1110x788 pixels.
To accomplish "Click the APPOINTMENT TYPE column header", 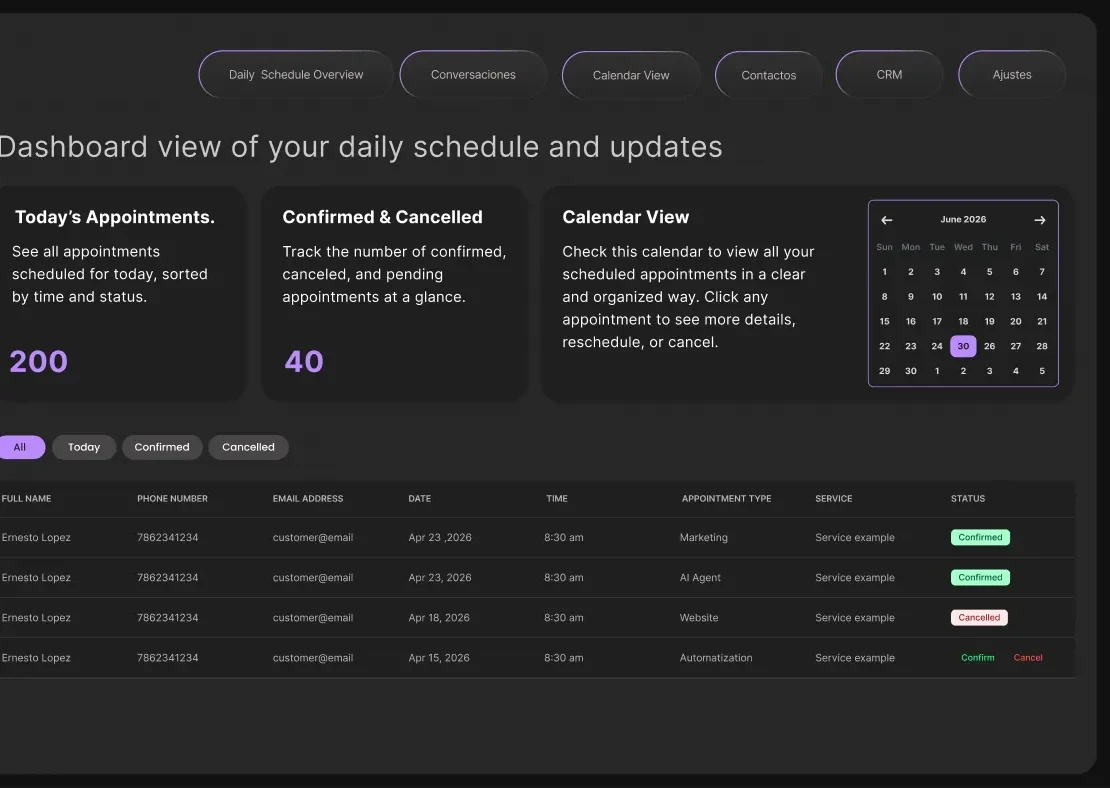I will pyautogui.click(x=726, y=498).
